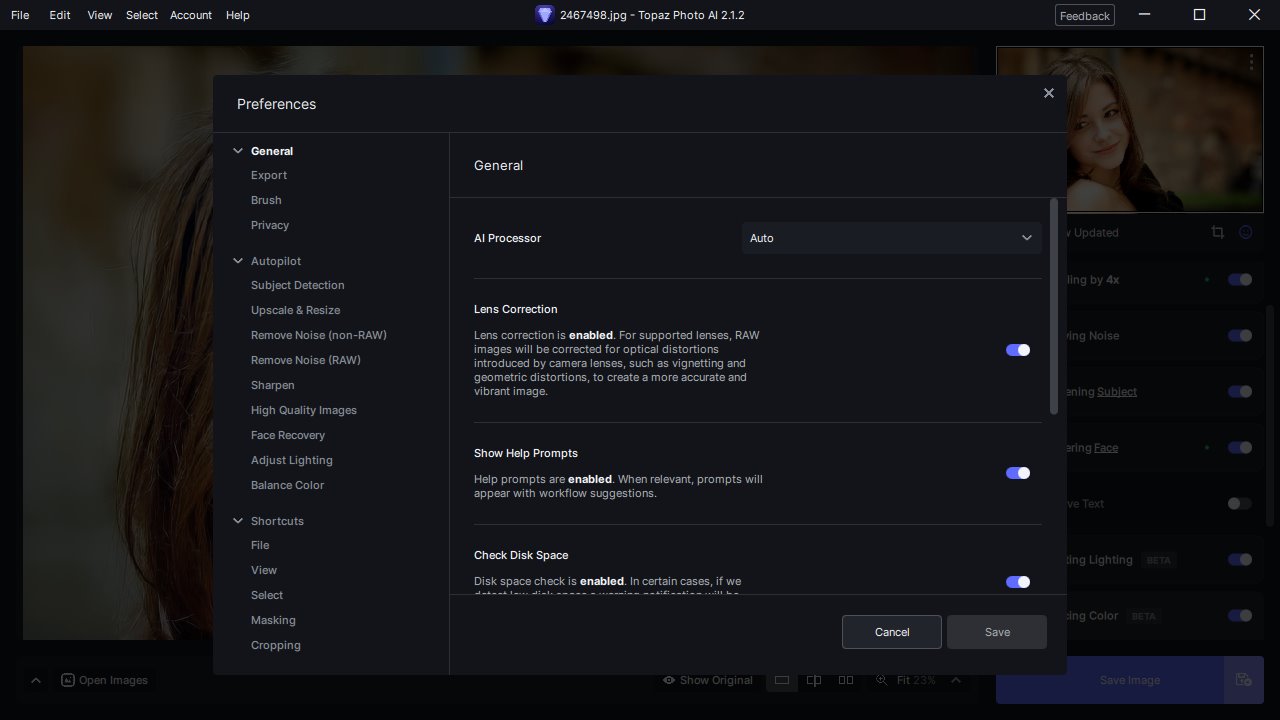Choose the side-by-side view layout icon
Viewport: 1280px width, 720px height.
click(846, 680)
